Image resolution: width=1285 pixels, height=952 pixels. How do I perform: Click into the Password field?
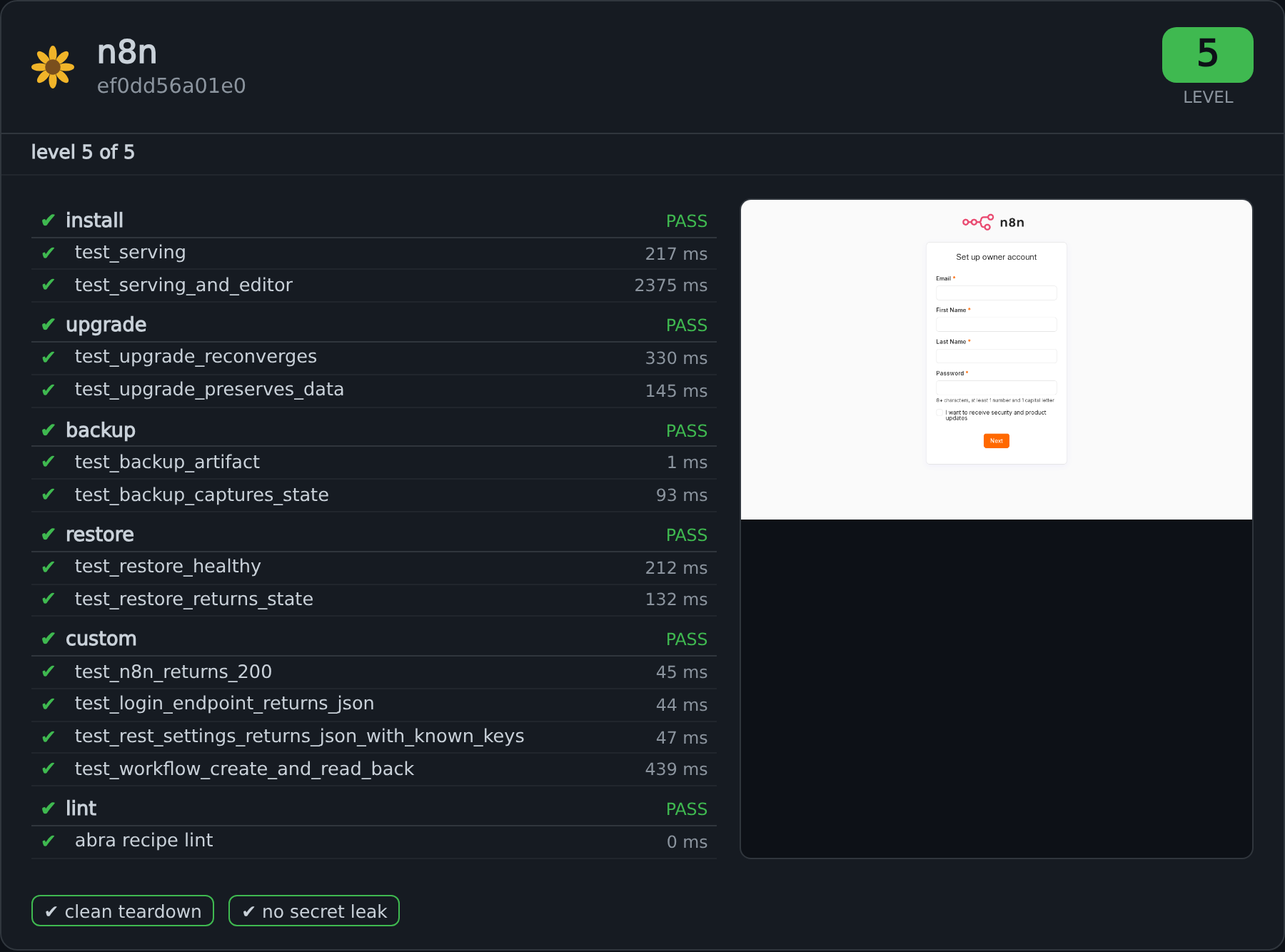997,388
